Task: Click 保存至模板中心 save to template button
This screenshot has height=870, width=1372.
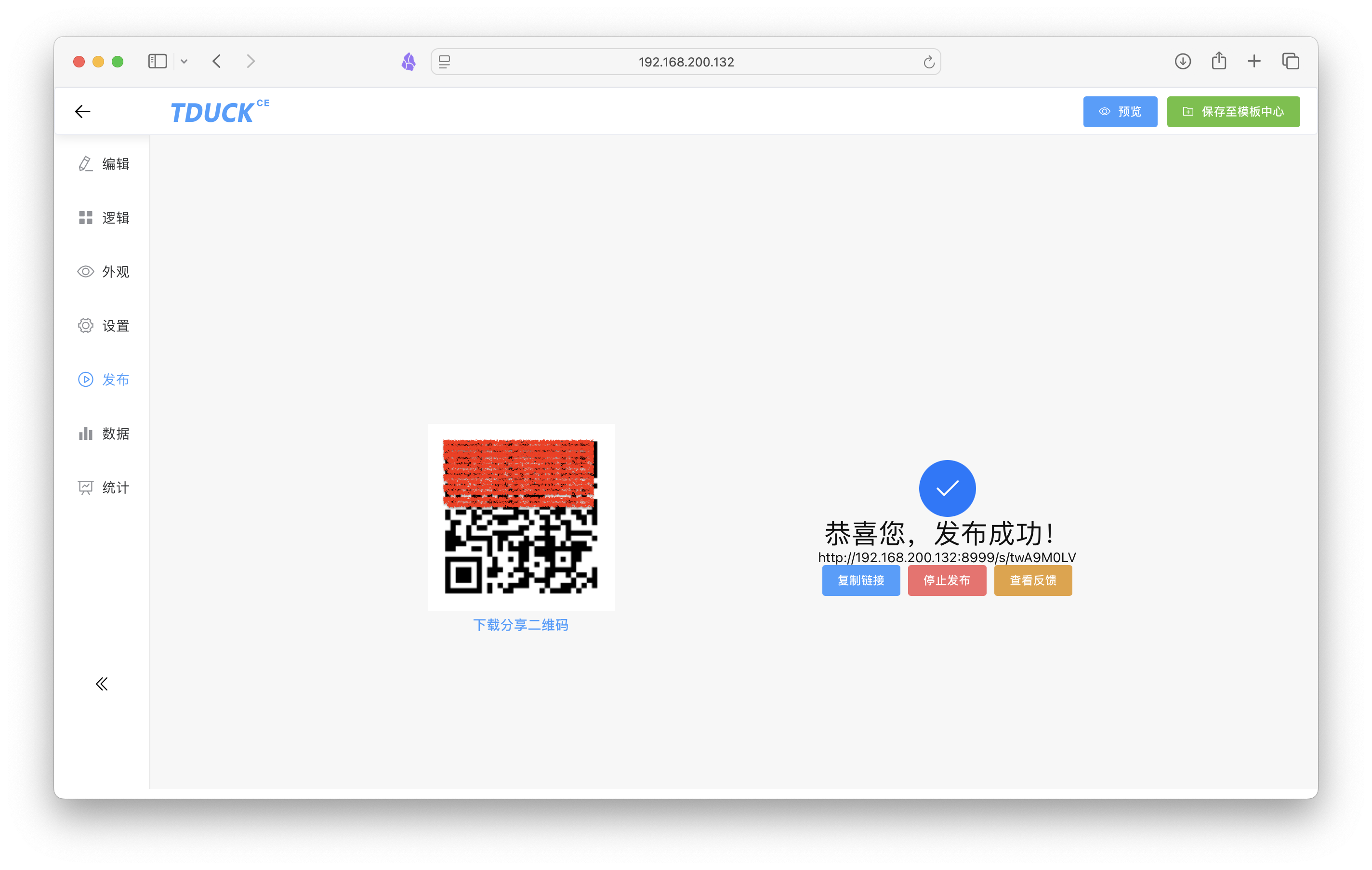Action: [1233, 112]
